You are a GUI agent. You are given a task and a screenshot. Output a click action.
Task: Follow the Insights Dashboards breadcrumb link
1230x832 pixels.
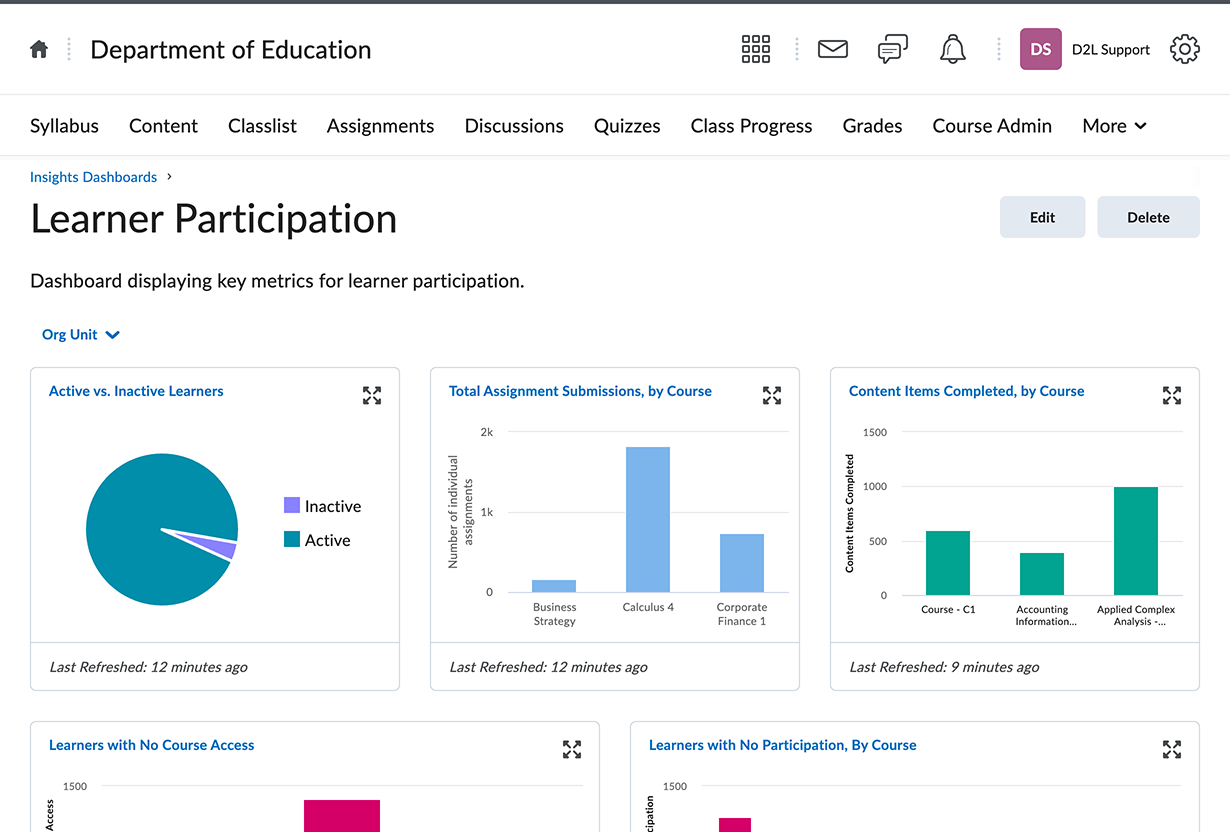click(x=93, y=177)
